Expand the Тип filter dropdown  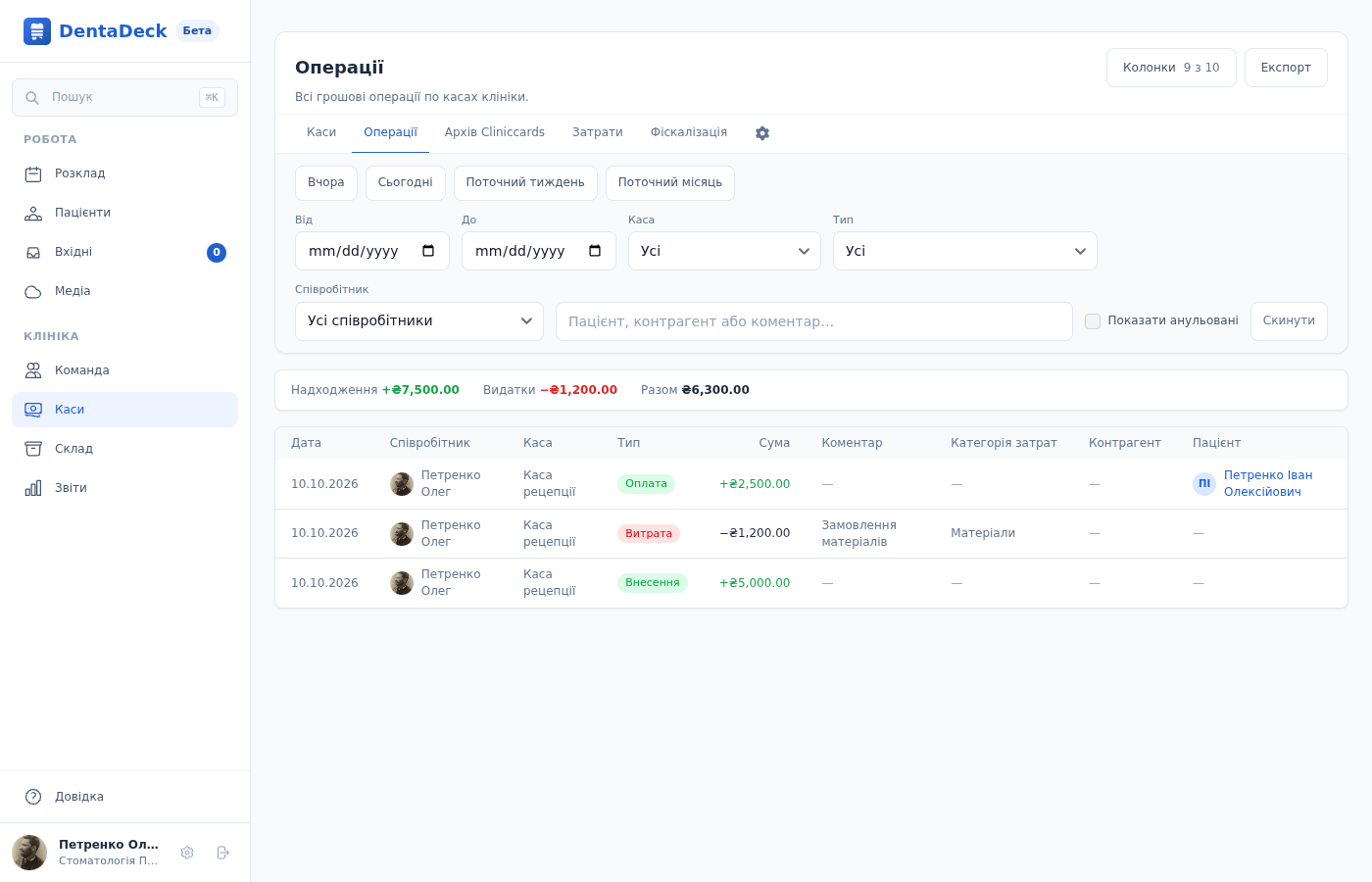(x=965, y=251)
